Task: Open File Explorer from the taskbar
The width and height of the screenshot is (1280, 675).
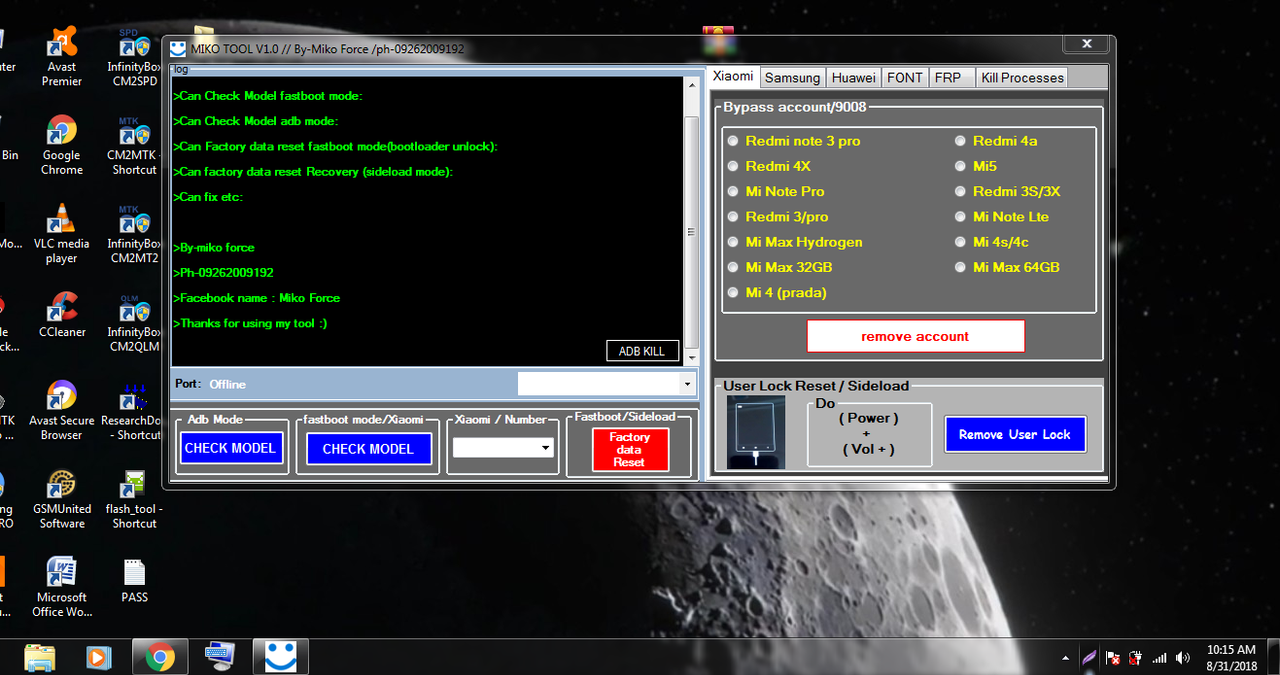Action: [40, 657]
